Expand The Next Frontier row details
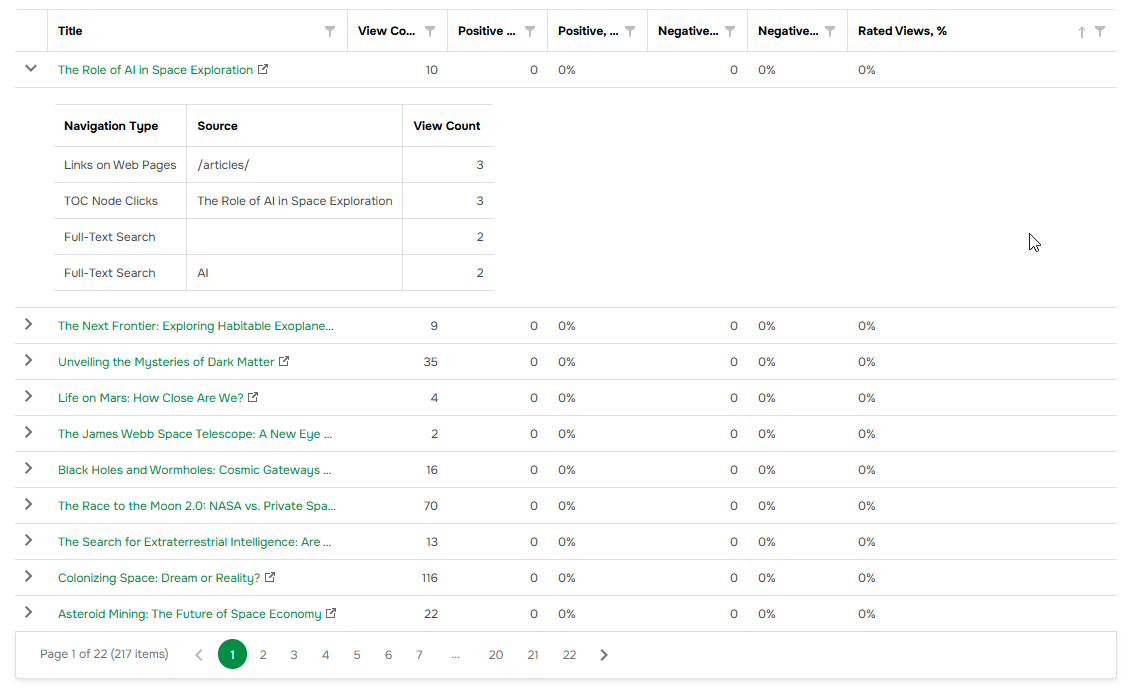Viewport: 1134px width, 698px height. click(29, 325)
